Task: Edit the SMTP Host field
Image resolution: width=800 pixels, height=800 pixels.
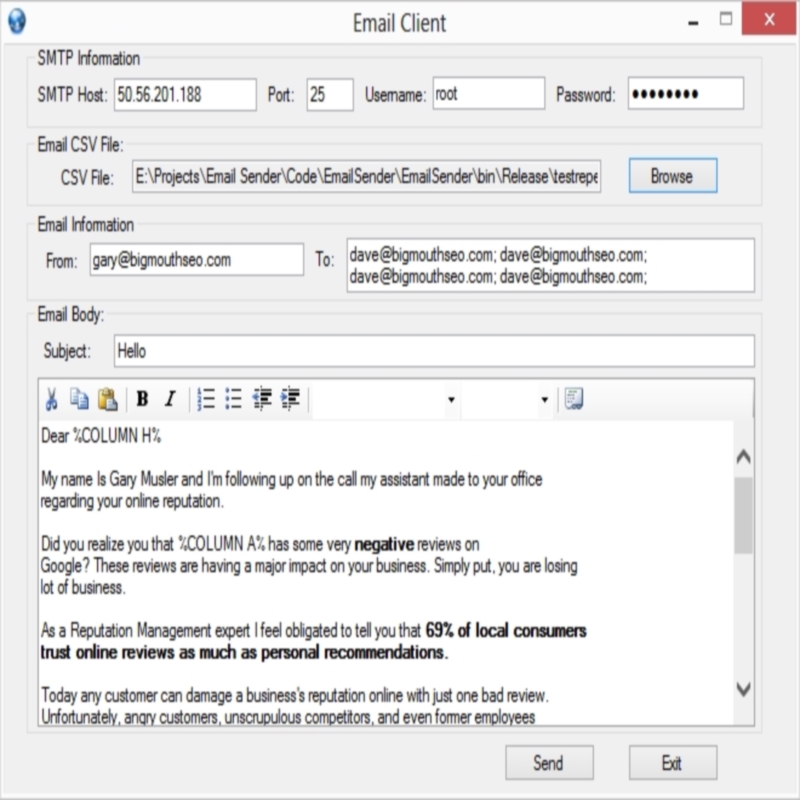Action: click(185, 94)
